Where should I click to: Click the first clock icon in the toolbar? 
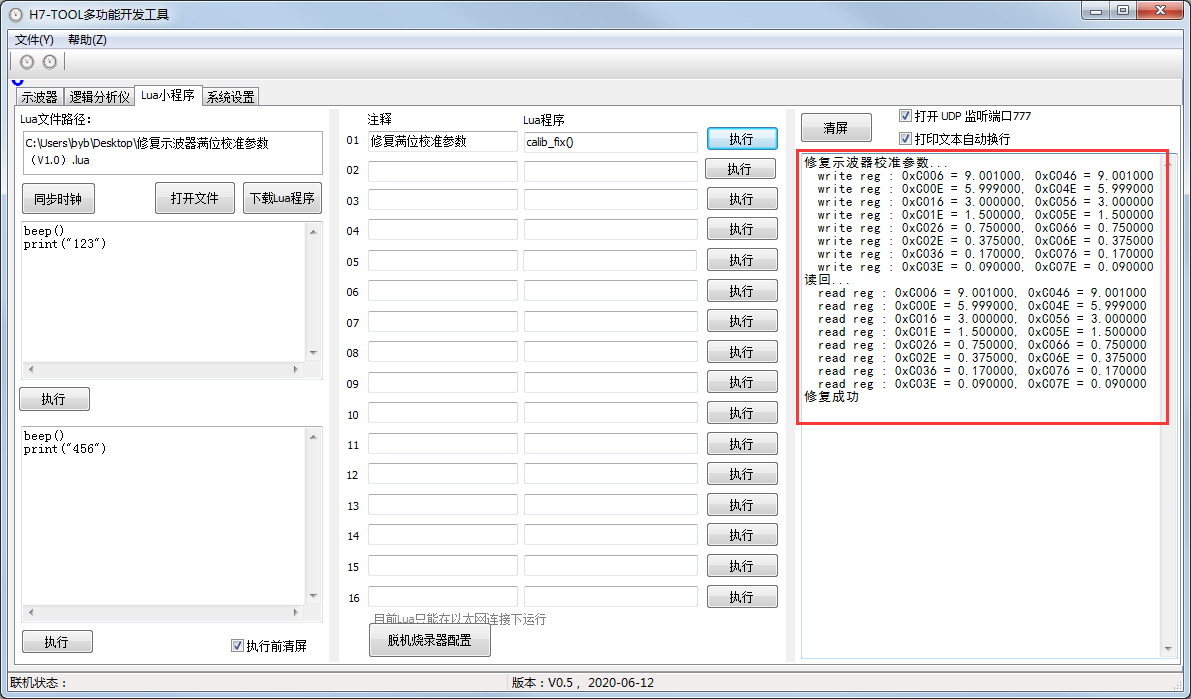pyautogui.click(x=27, y=62)
